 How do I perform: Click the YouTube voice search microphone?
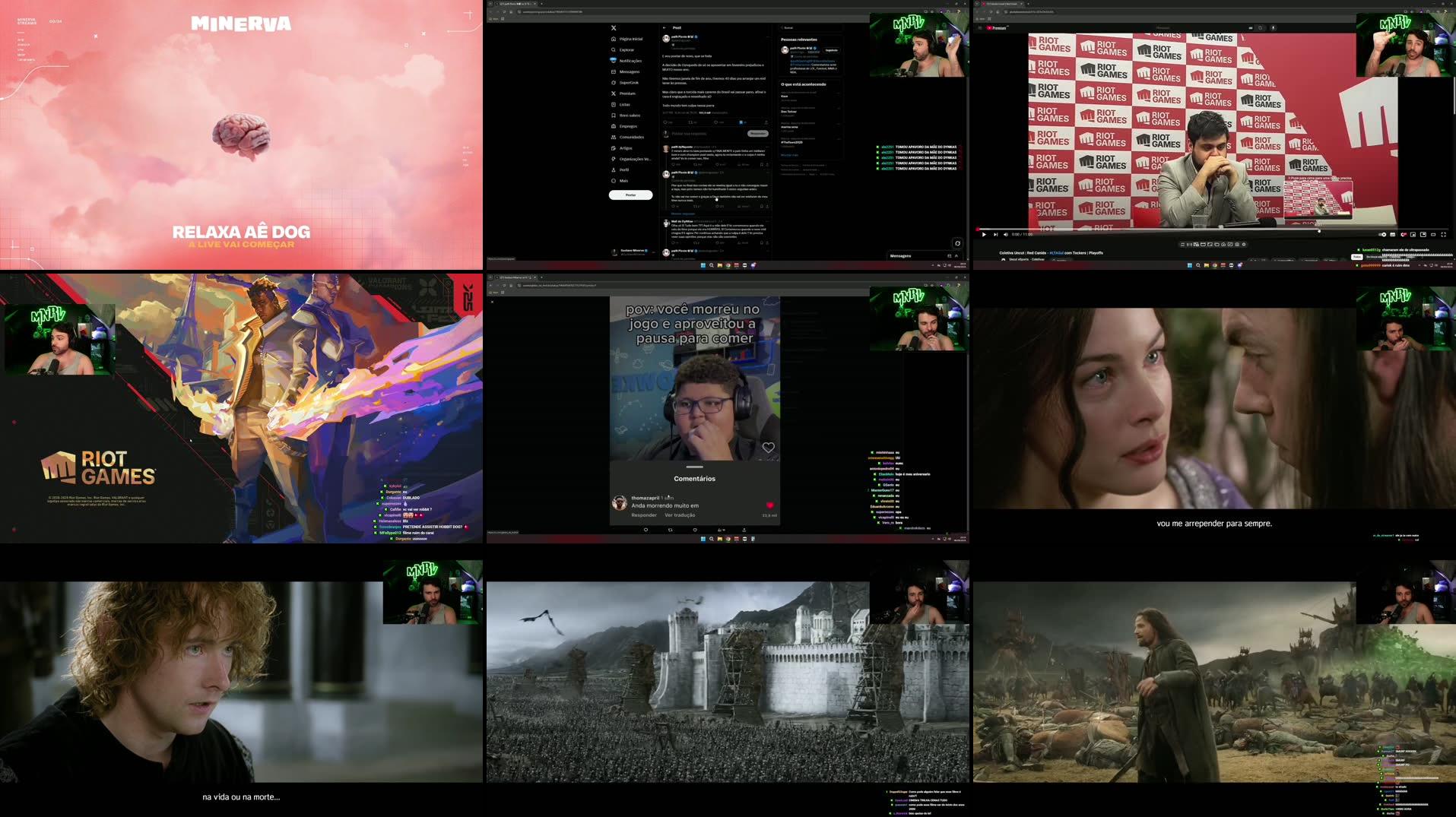point(1274,28)
